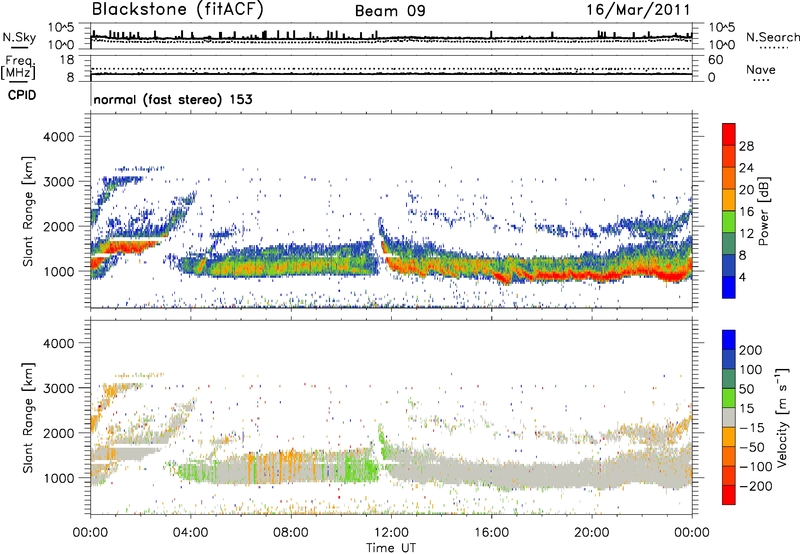Click the '18' frequency axis value
Screen dimensions: 800x554
(x=67, y=60)
